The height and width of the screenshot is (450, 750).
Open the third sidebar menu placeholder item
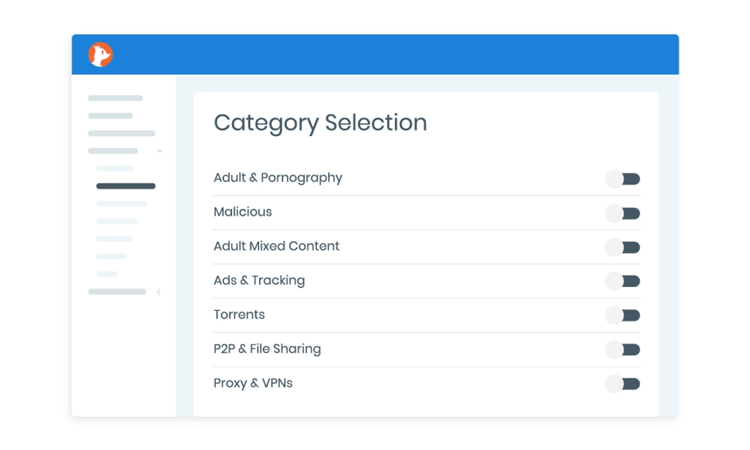(x=121, y=133)
